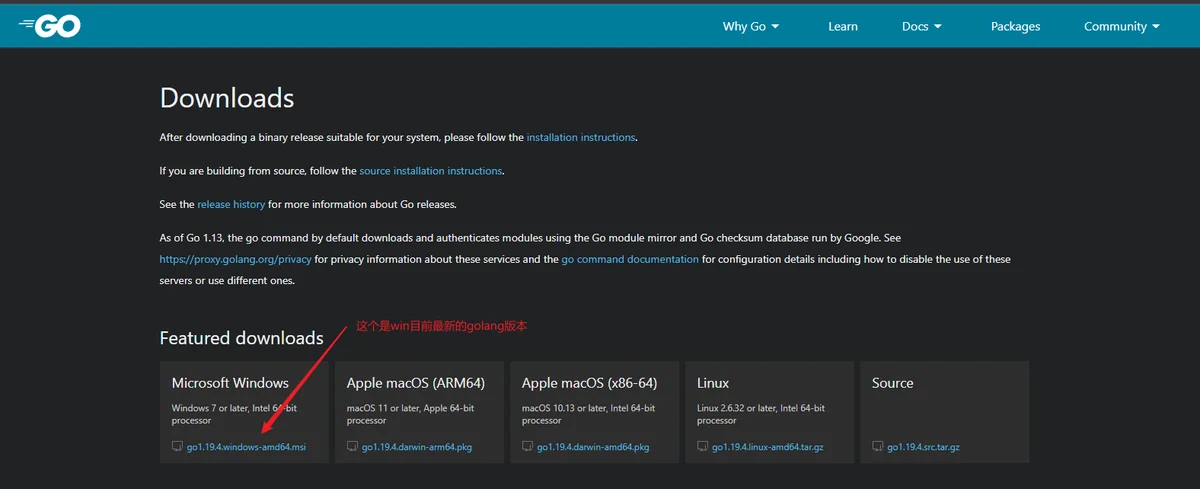Click the Featured downloads heading

point(242,338)
